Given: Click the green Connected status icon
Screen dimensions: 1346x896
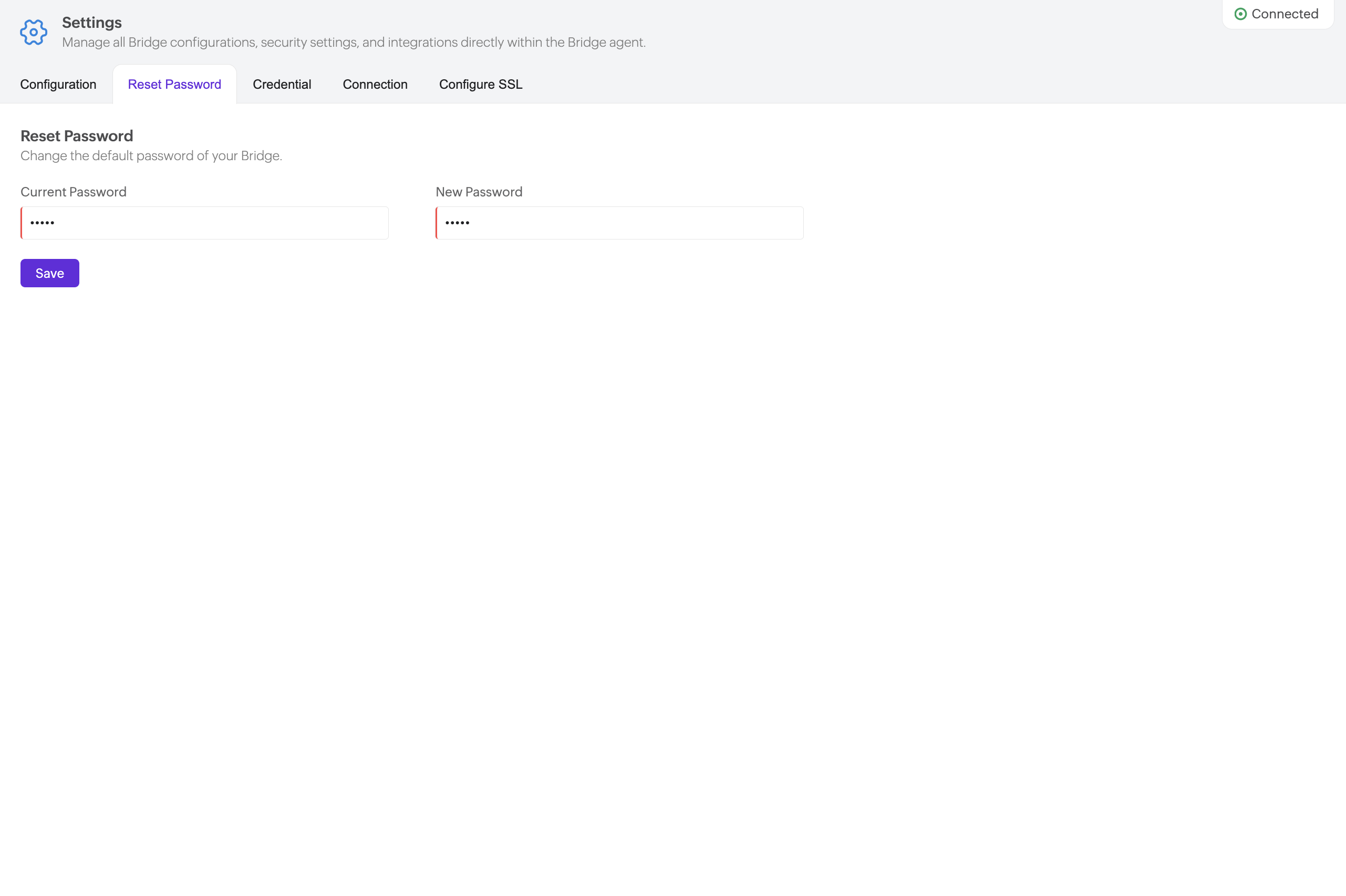Looking at the screenshot, I should [1240, 14].
